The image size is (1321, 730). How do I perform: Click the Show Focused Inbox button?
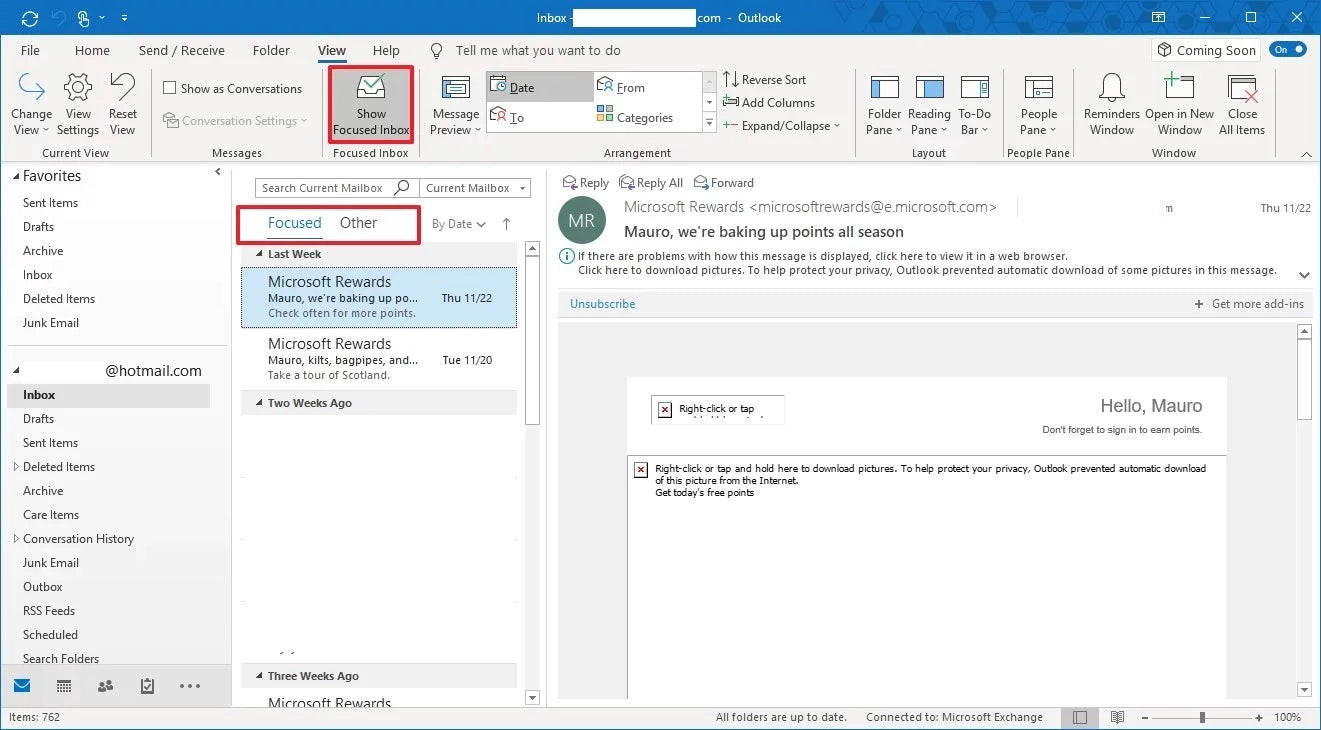(x=371, y=105)
